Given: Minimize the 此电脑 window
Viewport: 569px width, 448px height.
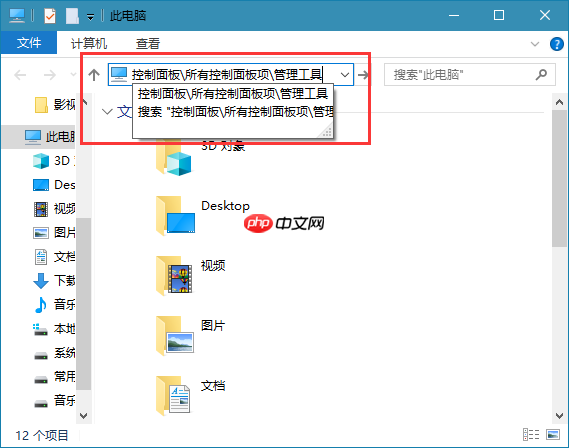Looking at the screenshot, I should click(x=454, y=15).
